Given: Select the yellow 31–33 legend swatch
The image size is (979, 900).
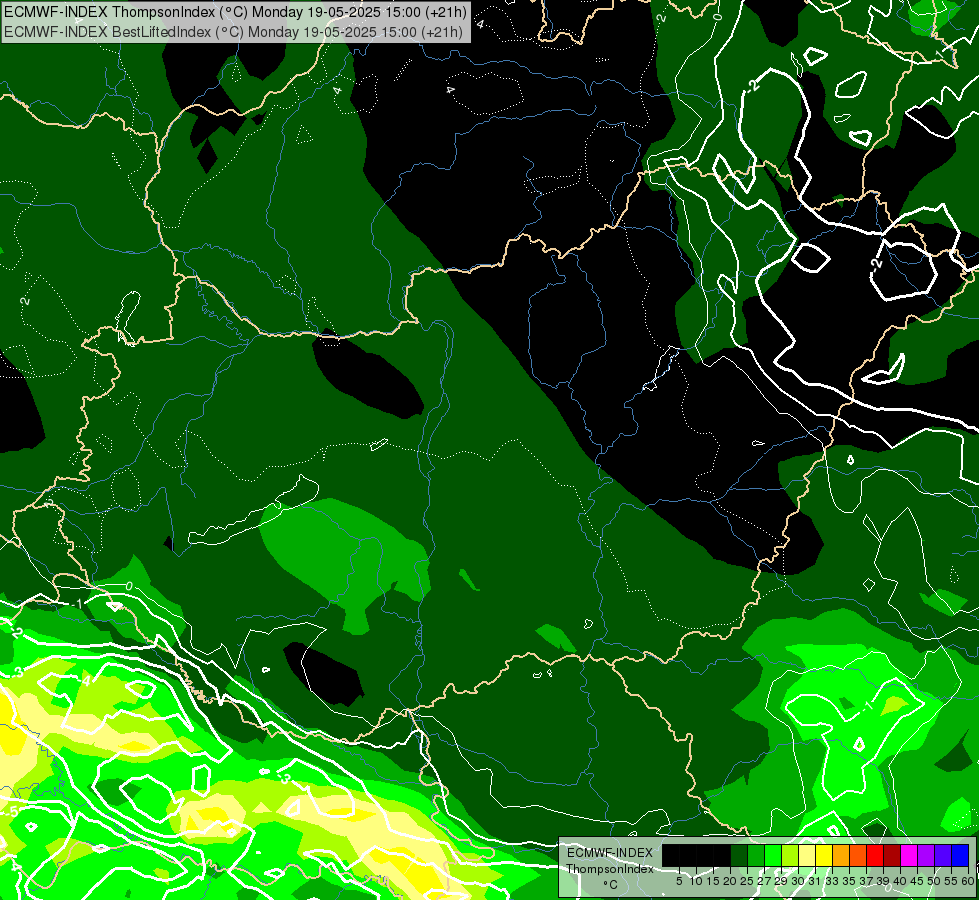Looking at the screenshot, I should click(824, 855).
